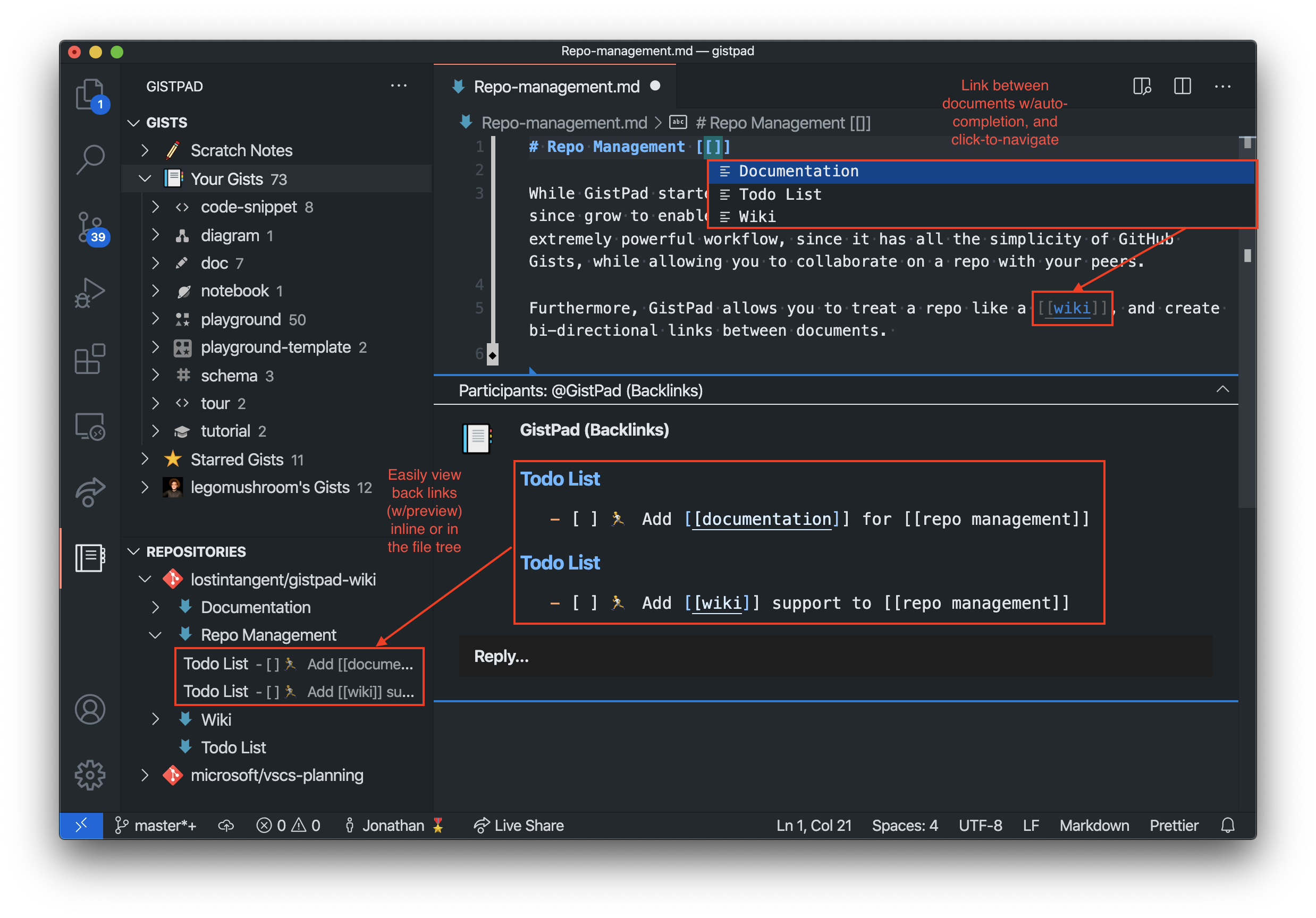Expand the code-snippet group
Screen dimensions: 1316x918
click(x=155, y=207)
